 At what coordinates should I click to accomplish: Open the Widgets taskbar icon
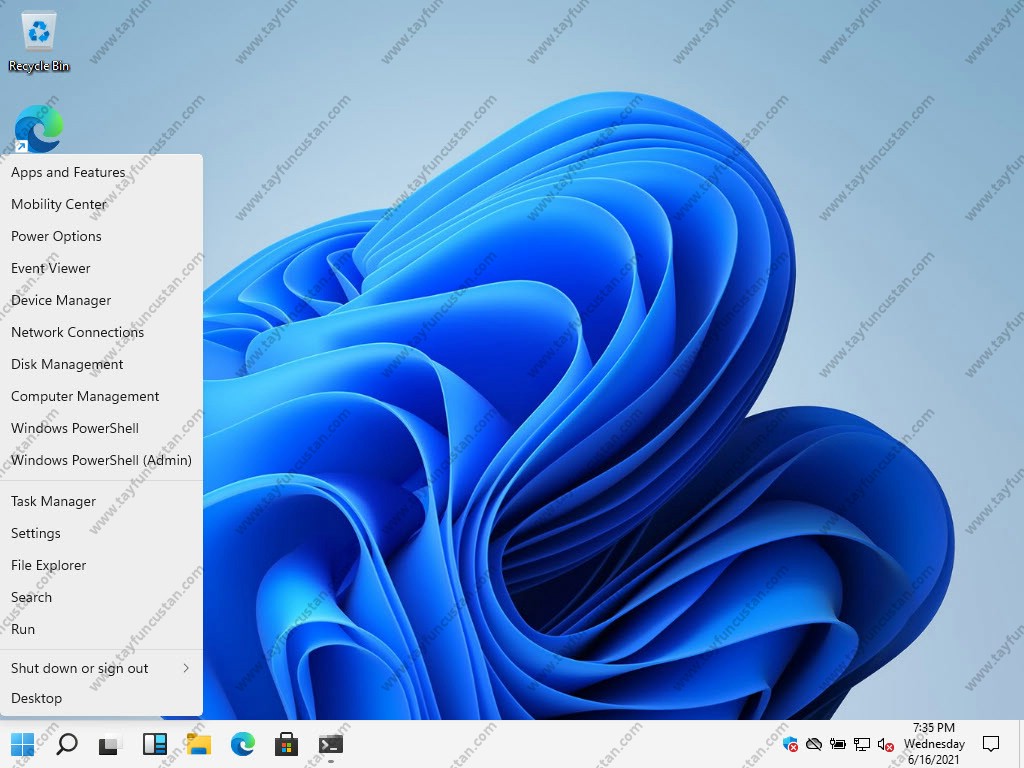(x=155, y=744)
